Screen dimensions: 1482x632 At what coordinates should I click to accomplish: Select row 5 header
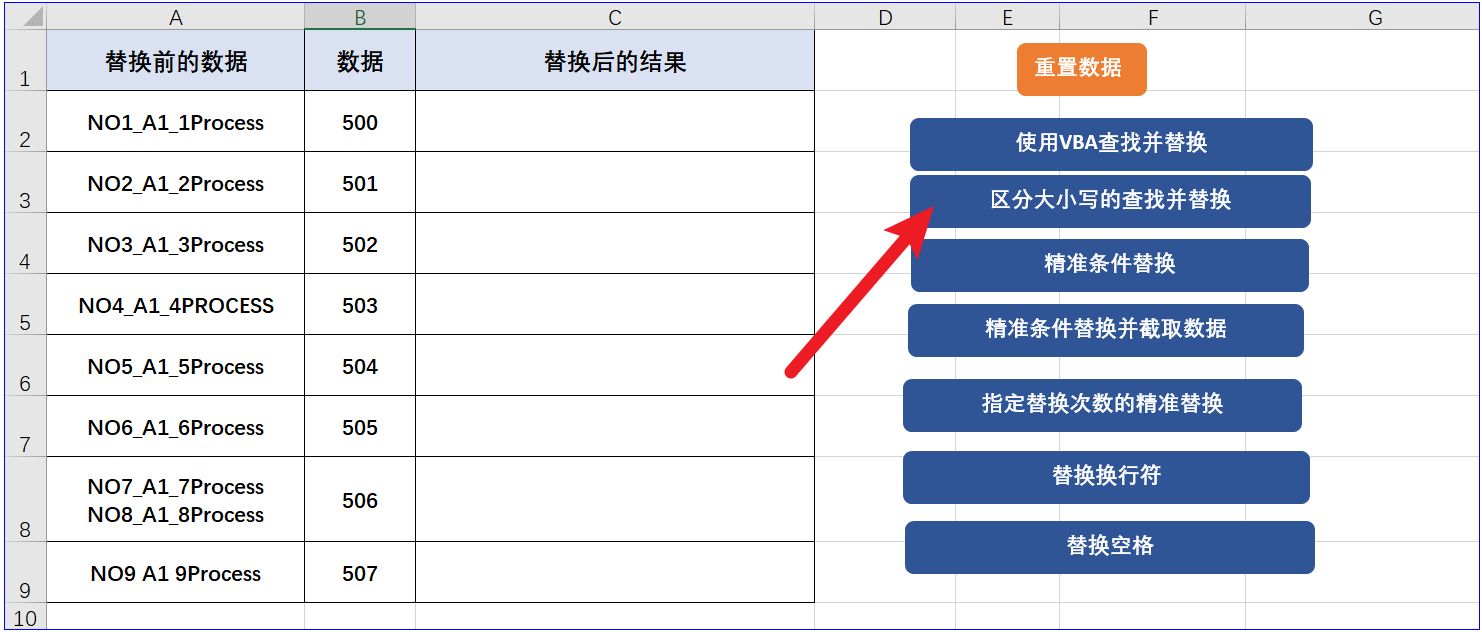click(x=25, y=304)
